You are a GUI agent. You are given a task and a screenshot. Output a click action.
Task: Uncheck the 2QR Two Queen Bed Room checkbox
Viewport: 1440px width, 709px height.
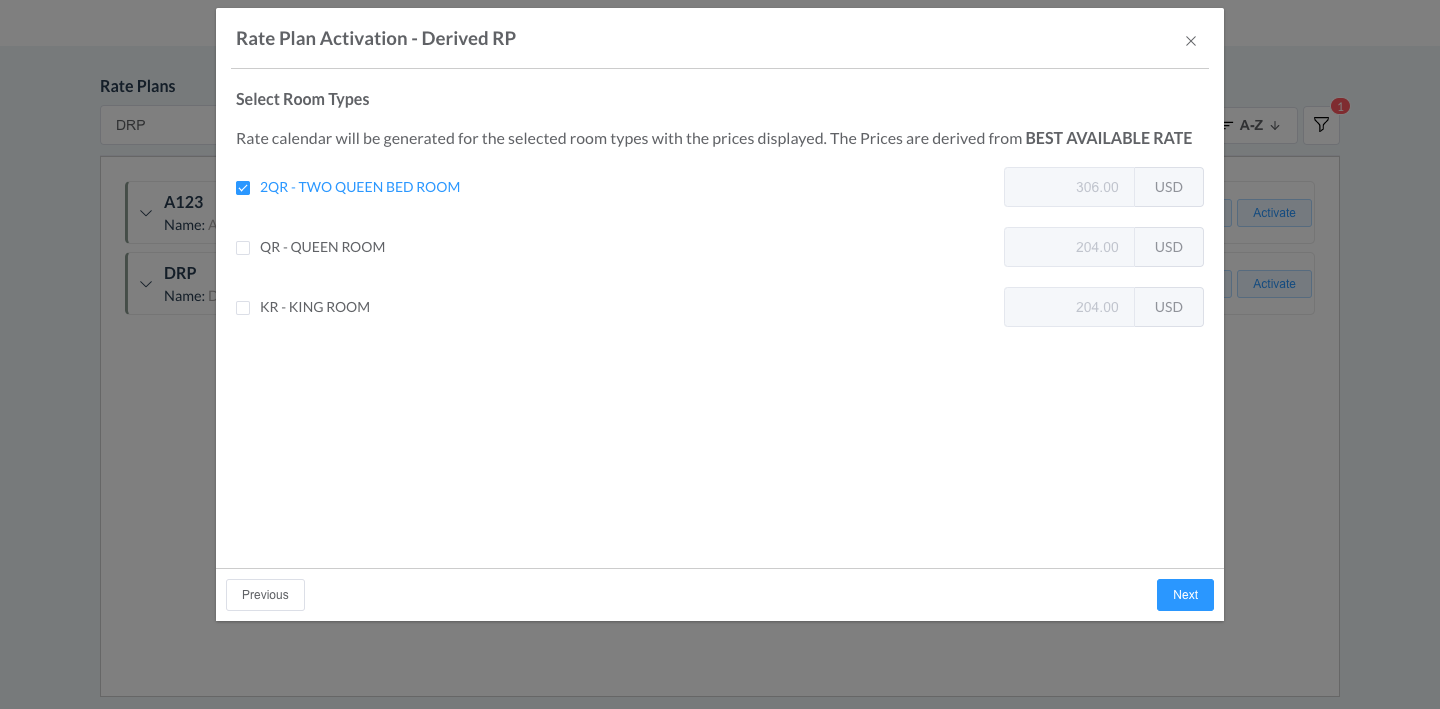(243, 188)
